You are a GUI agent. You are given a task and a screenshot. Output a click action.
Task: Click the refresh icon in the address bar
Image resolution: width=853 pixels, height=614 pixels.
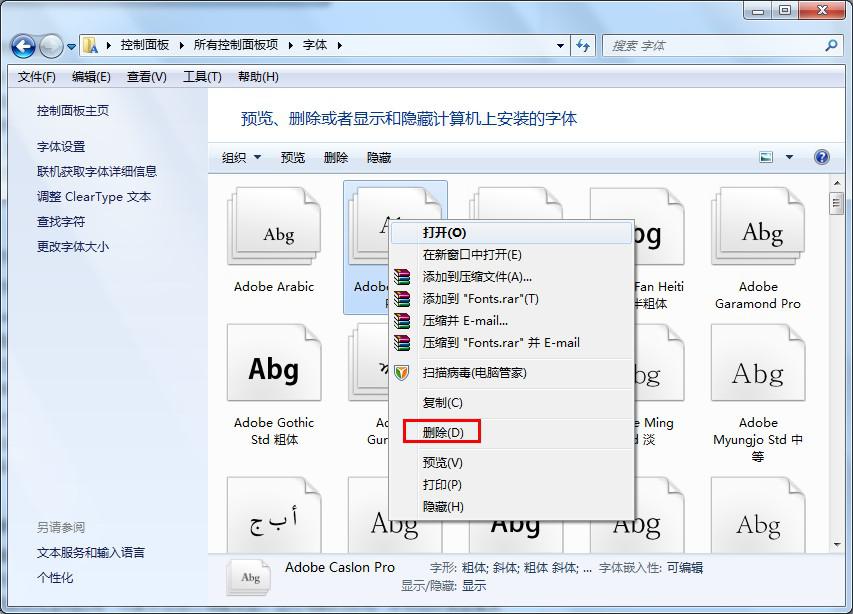[x=581, y=45]
